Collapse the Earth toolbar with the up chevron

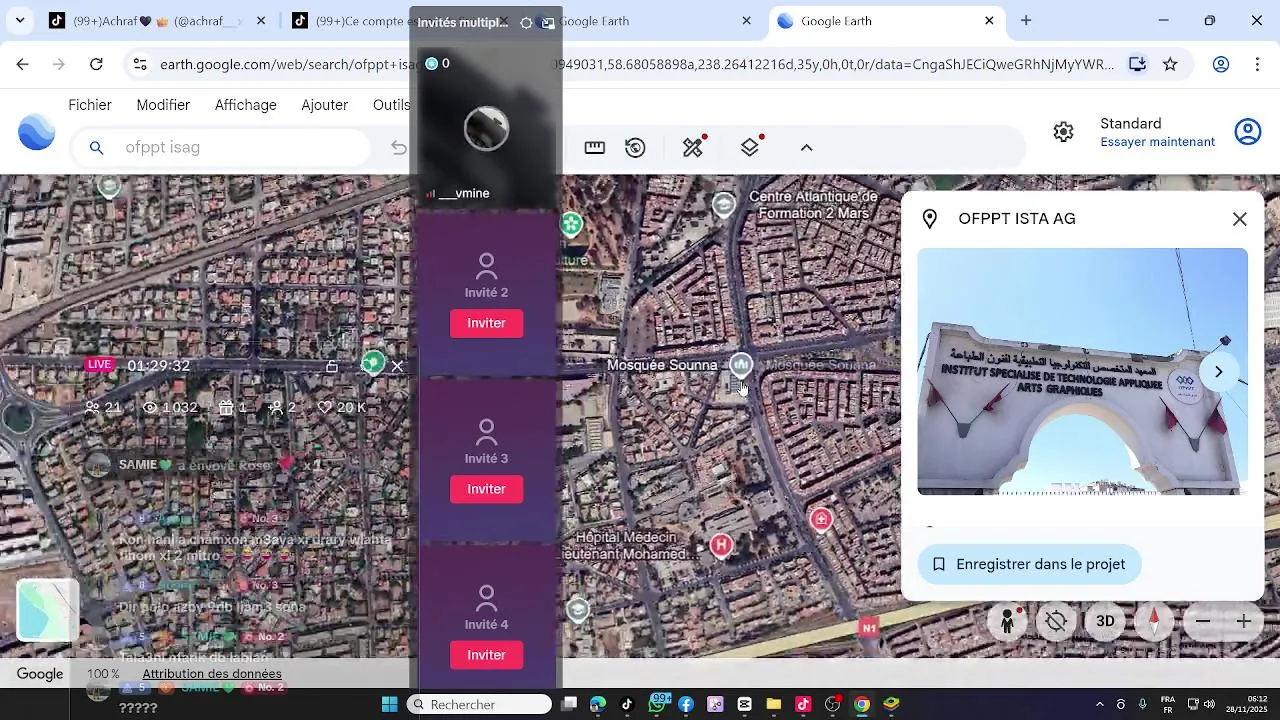[x=807, y=148]
